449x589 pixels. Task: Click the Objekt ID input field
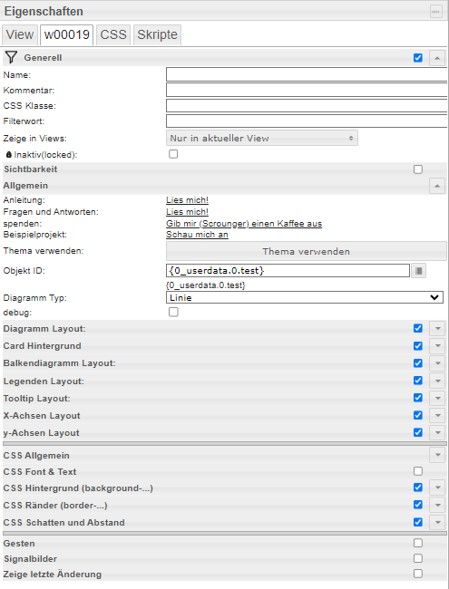tap(288, 270)
